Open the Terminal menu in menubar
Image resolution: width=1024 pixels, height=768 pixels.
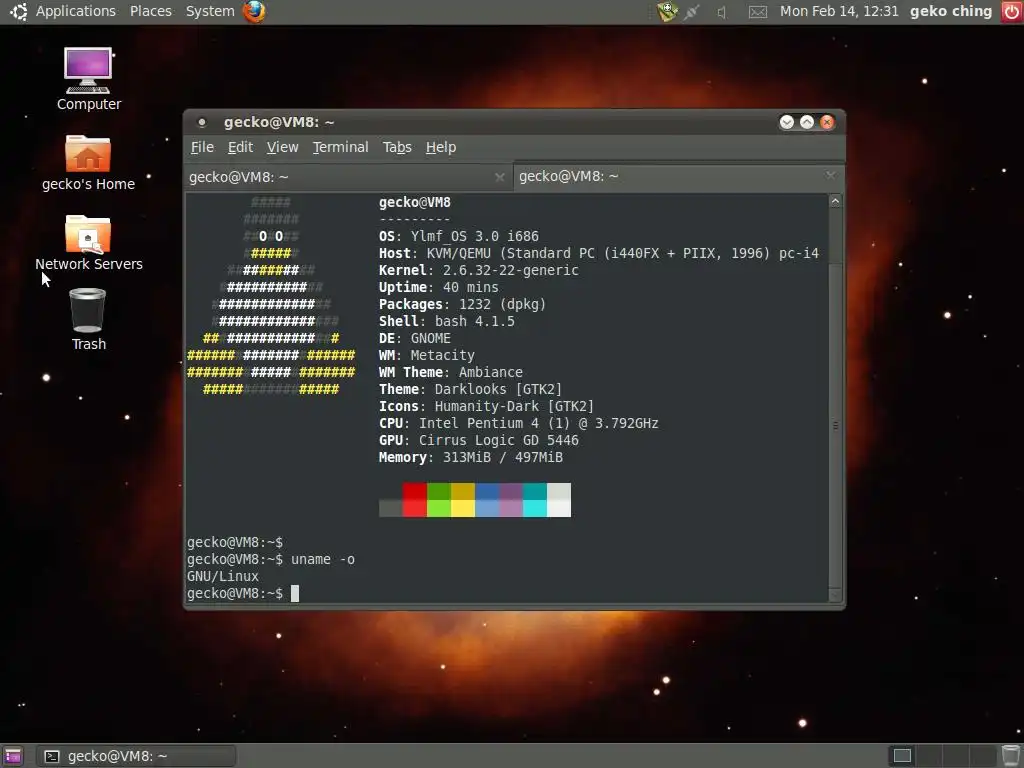(340, 147)
